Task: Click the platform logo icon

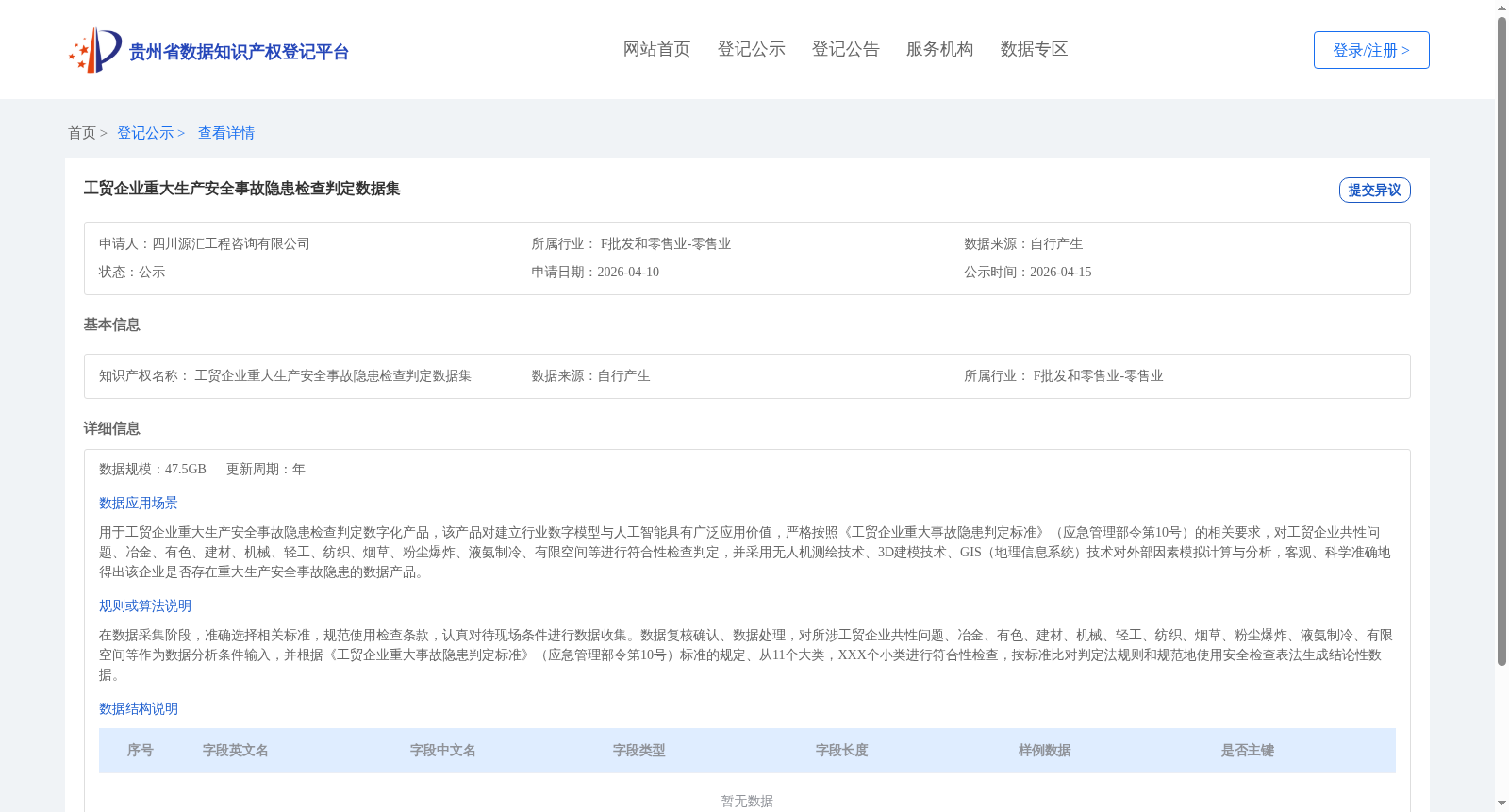Action: click(95, 50)
